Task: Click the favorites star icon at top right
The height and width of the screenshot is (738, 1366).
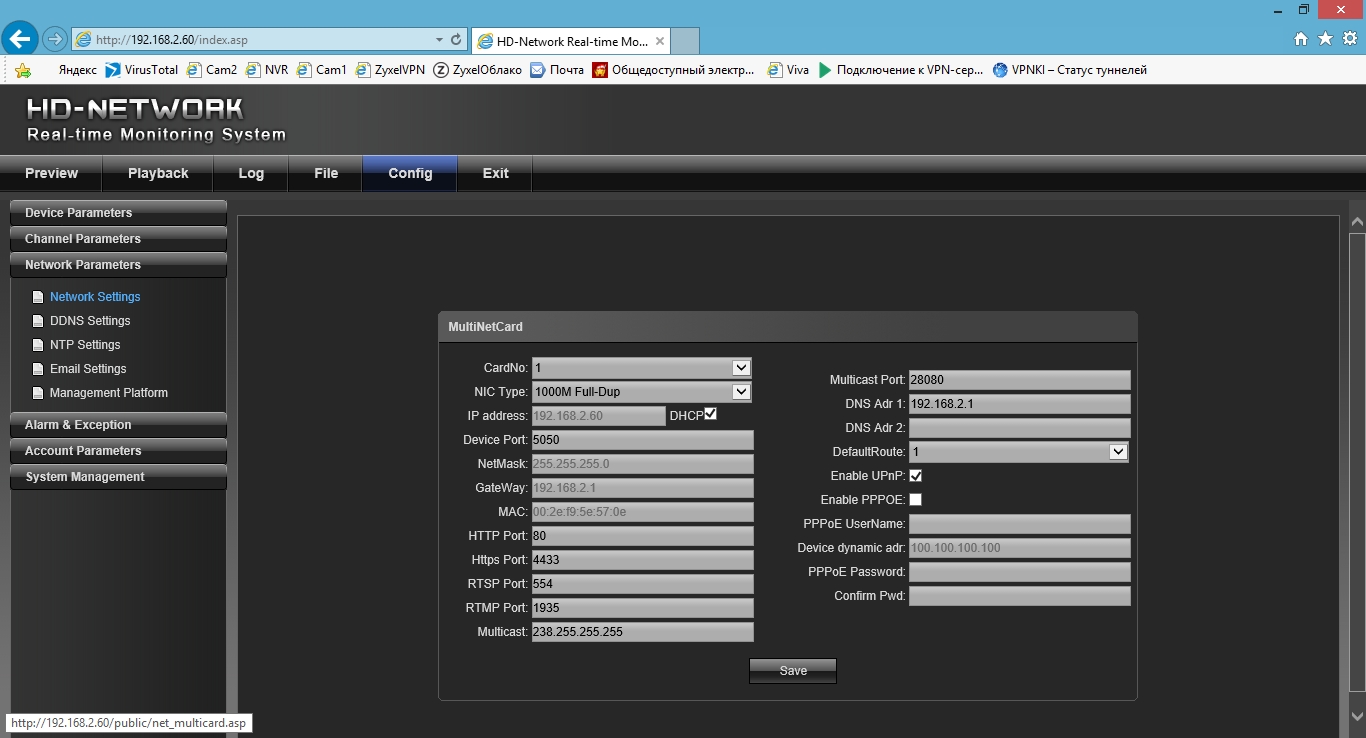Action: 1325,39
